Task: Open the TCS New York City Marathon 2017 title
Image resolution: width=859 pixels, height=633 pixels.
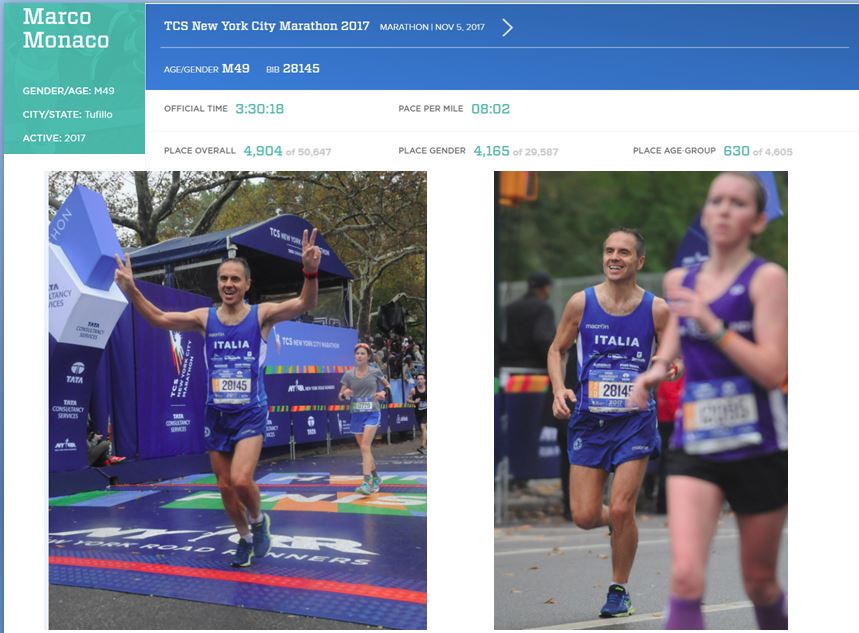Action: coord(266,27)
